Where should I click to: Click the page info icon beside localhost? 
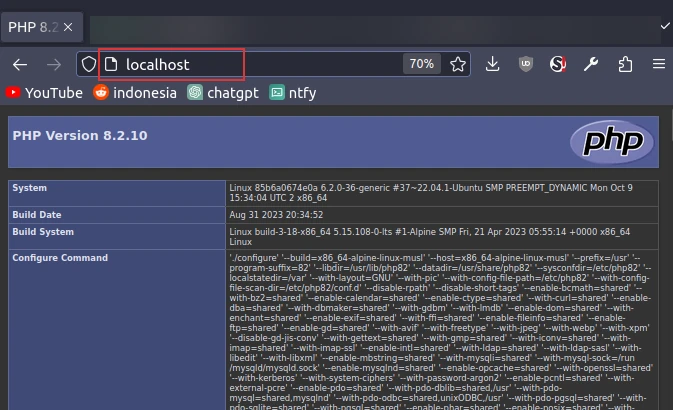(x=111, y=65)
